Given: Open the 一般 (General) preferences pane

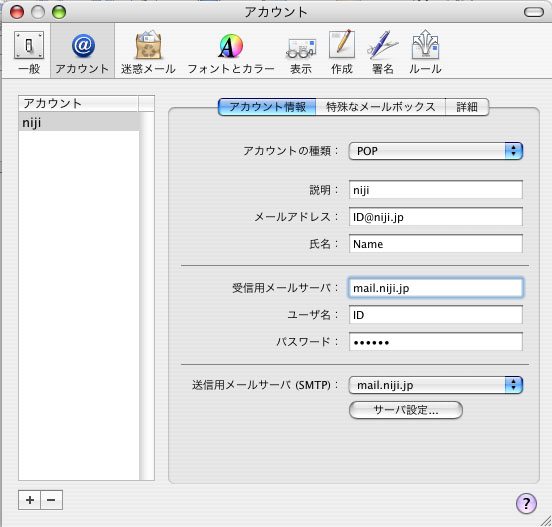Looking at the screenshot, I should tap(29, 52).
